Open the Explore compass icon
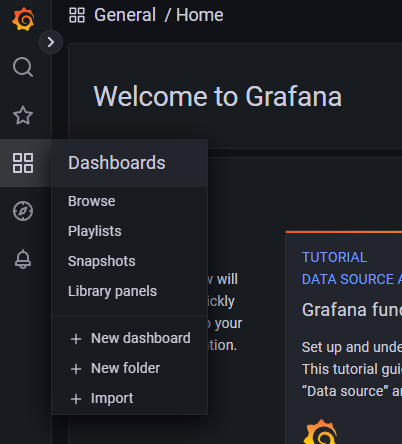Image resolution: width=402 pixels, height=444 pixels. point(23,211)
